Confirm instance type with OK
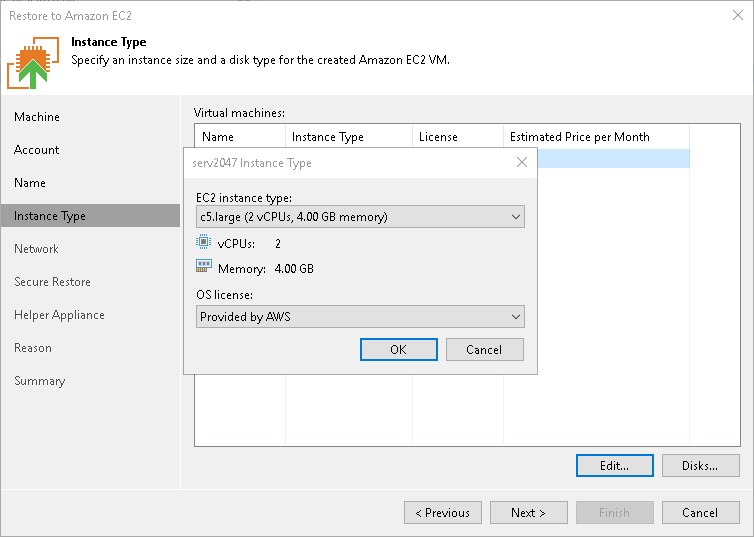 pos(399,350)
